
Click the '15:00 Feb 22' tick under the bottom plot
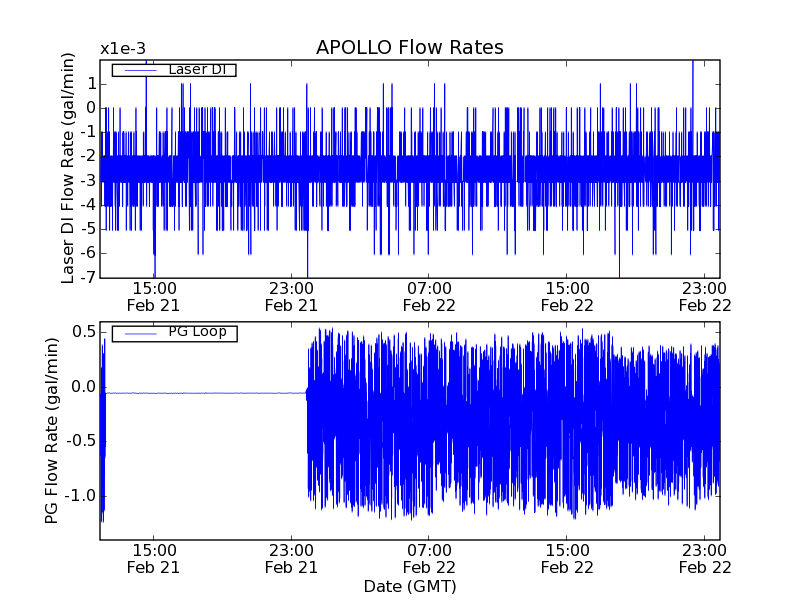point(567,558)
